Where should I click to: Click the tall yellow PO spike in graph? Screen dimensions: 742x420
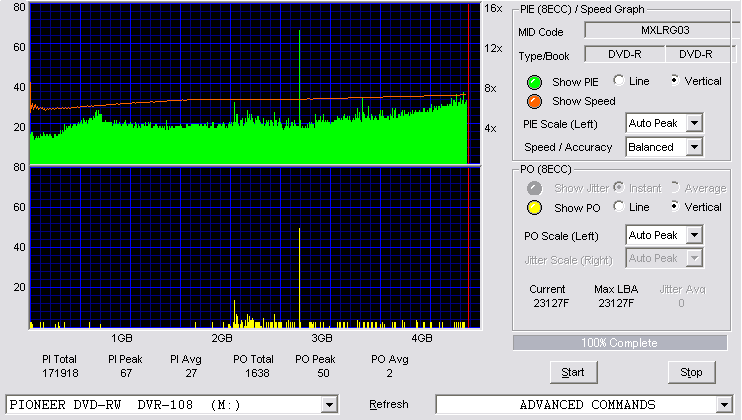pos(299,277)
